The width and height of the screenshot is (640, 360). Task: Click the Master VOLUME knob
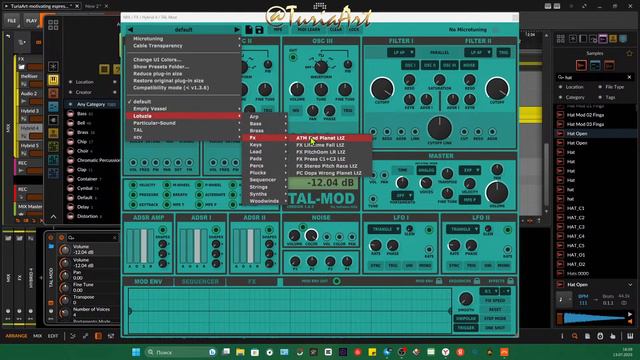pos(497,193)
